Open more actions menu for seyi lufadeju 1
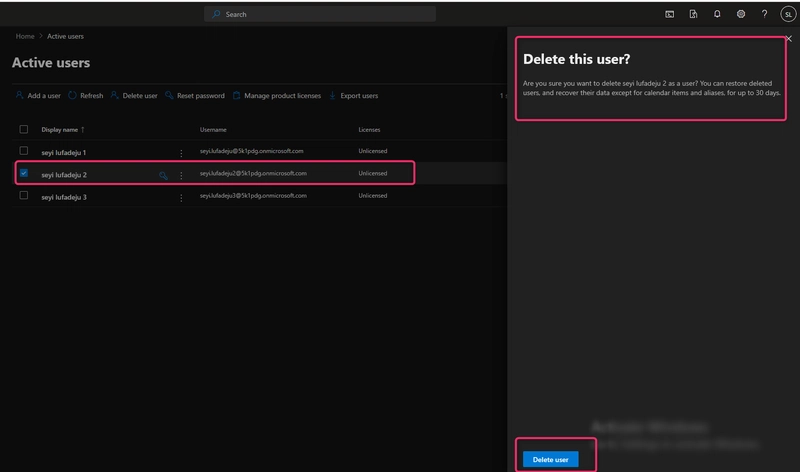 (181, 153)
